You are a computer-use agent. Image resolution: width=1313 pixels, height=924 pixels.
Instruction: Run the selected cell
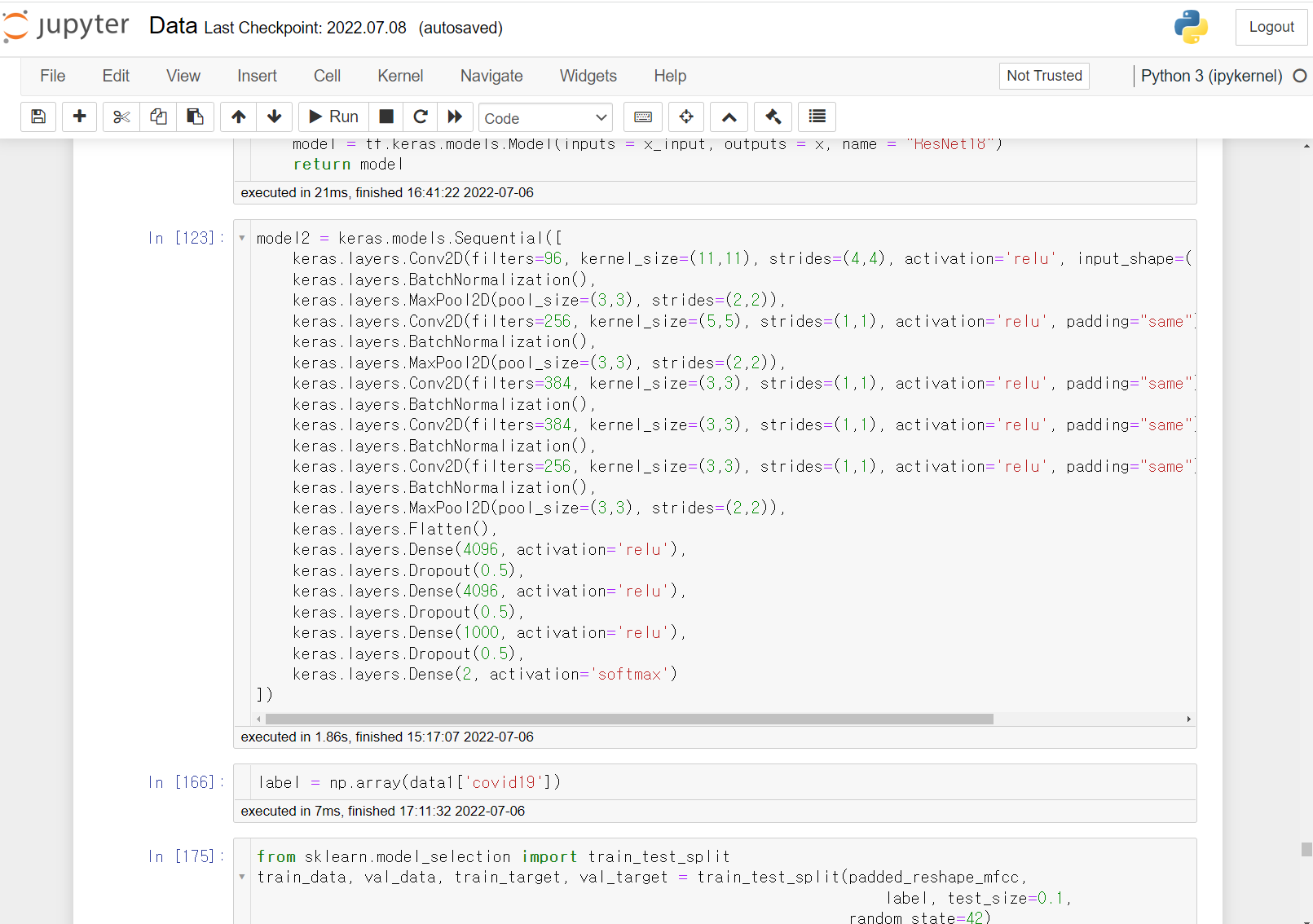click(333, 117)
